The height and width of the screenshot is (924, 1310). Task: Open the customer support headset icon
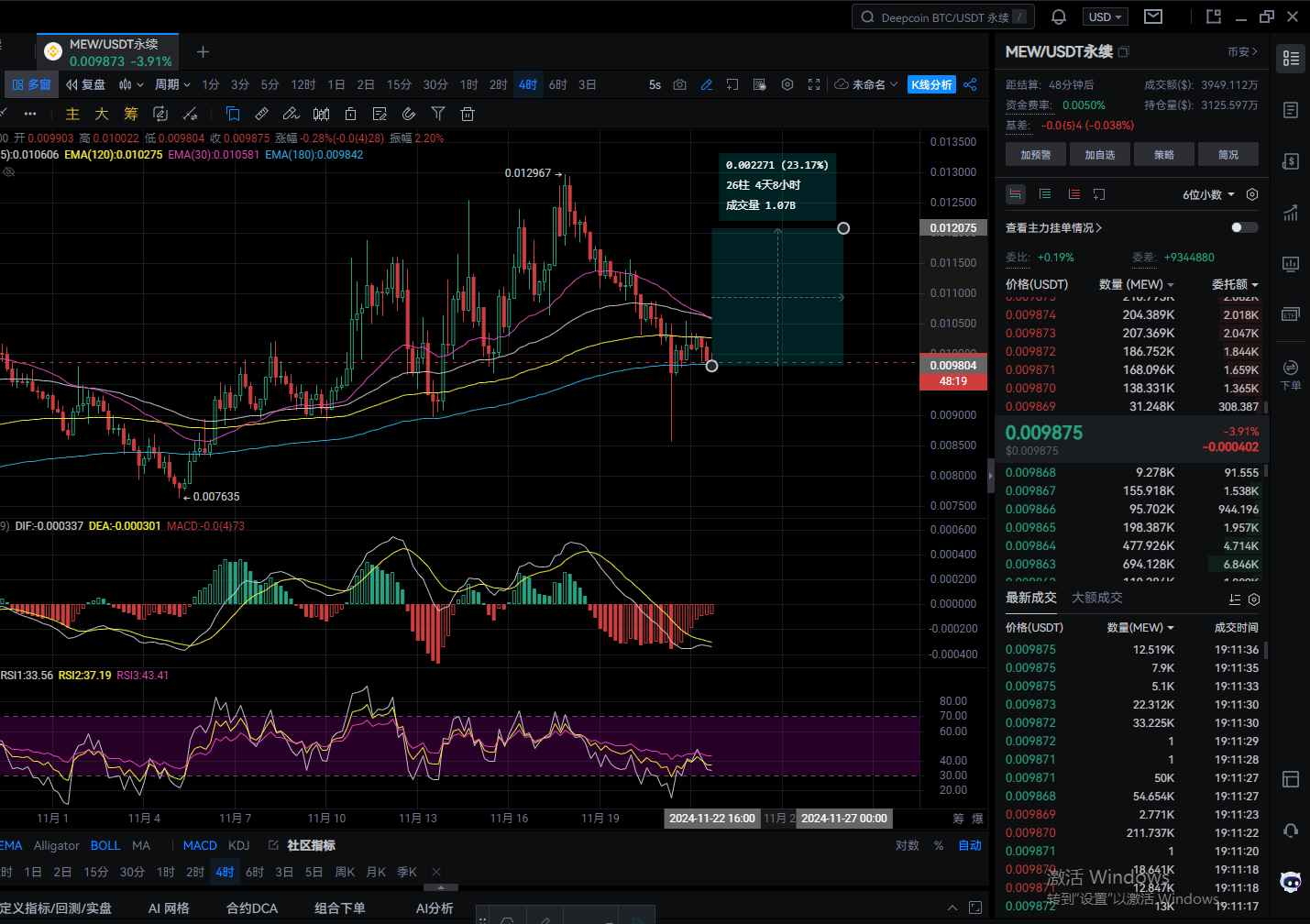pos(1291,830)
